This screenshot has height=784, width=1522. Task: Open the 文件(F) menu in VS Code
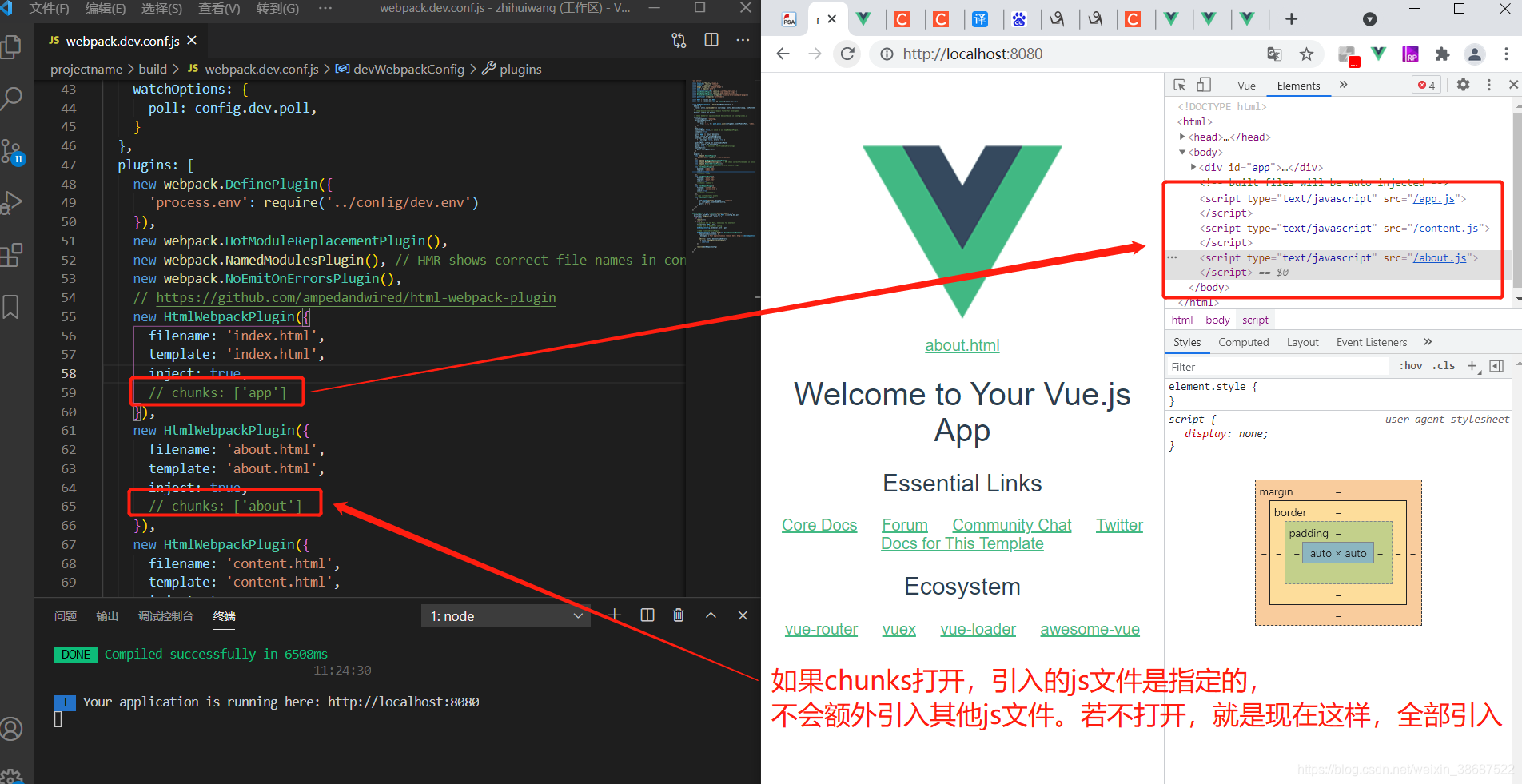(x=49, y=8)
